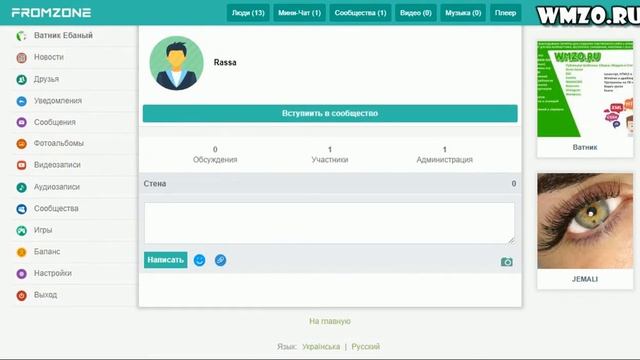Screen dimensions: 640x360
Task: Click Вступить в сообщество button
Action: [x=330, y=113]
